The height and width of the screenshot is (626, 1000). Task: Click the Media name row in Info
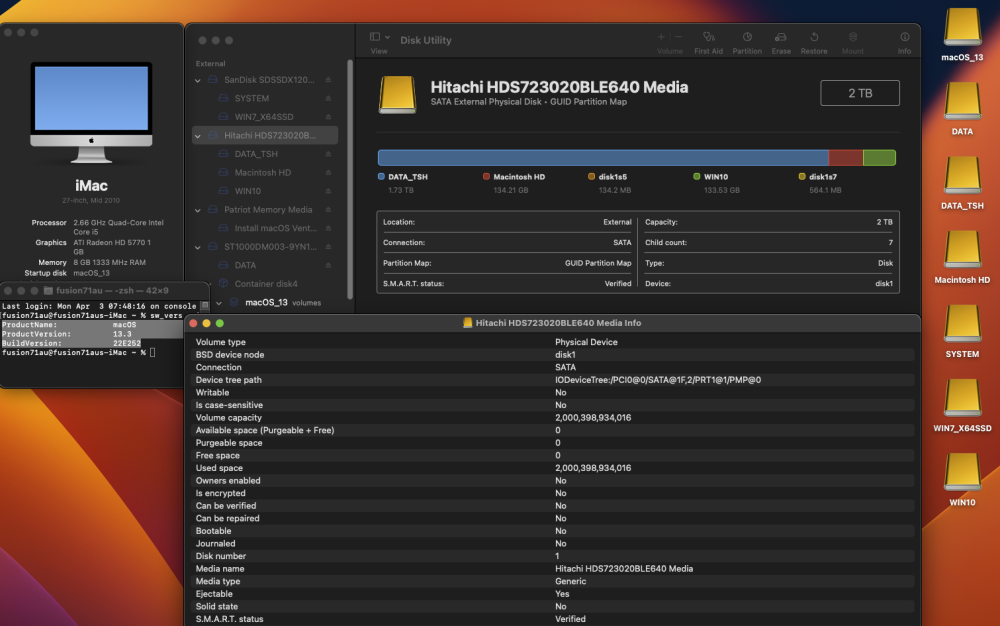click(552, 569)
